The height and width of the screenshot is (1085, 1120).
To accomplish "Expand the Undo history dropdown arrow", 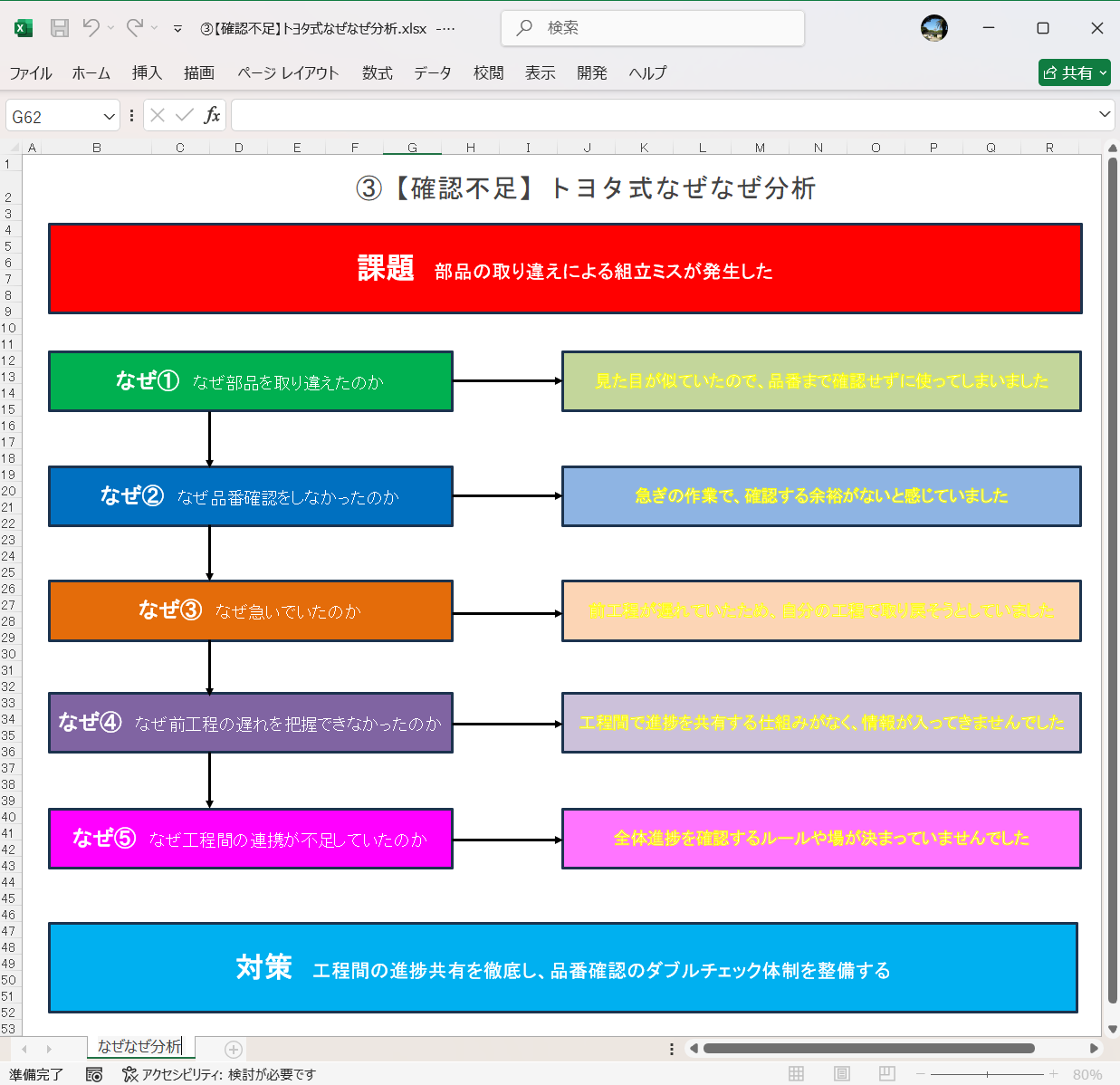I will (110, 28).
